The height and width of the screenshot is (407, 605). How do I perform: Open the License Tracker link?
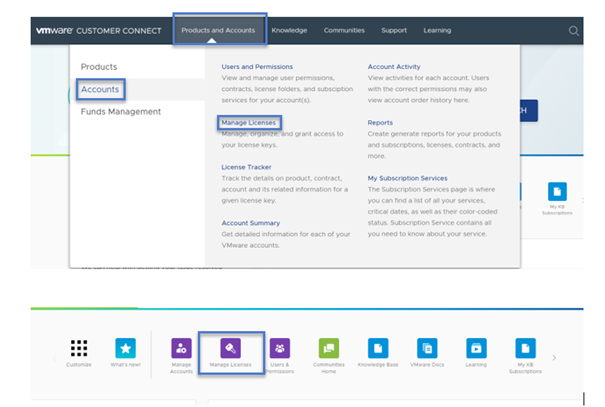(x=246, y=167)
